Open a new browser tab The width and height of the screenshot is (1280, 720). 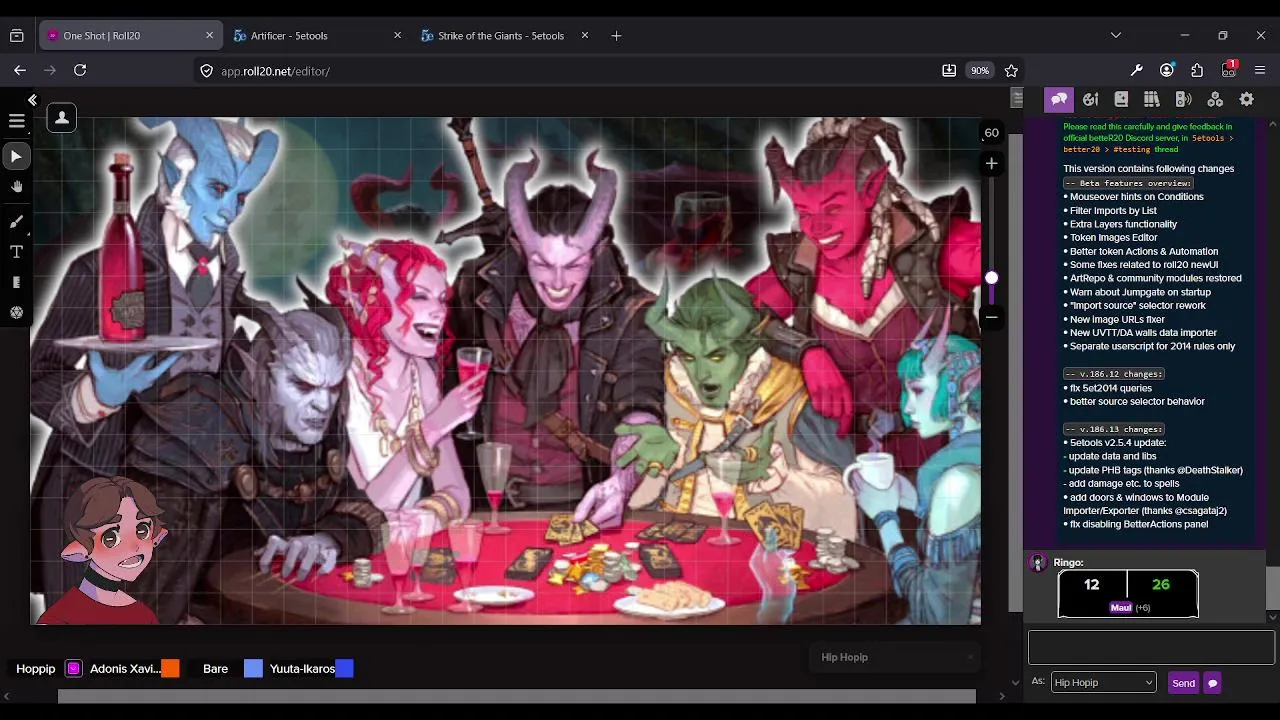(616, 35)
